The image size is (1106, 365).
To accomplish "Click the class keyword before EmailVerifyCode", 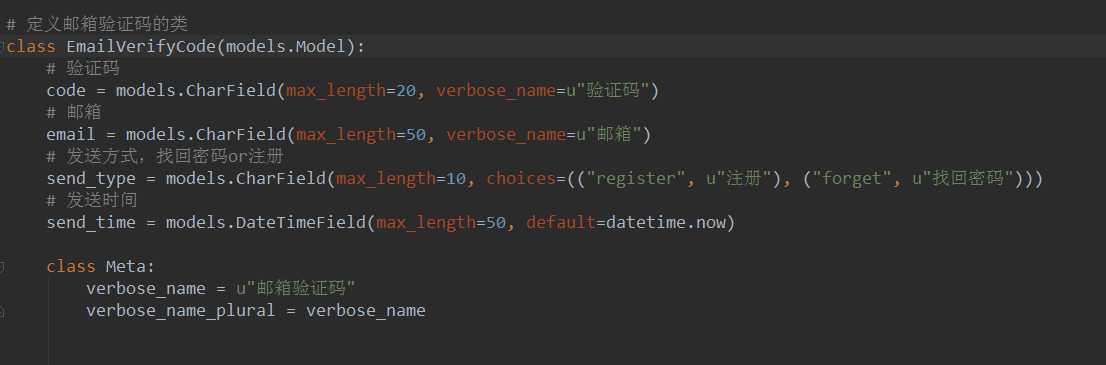I will coord(31,47).
